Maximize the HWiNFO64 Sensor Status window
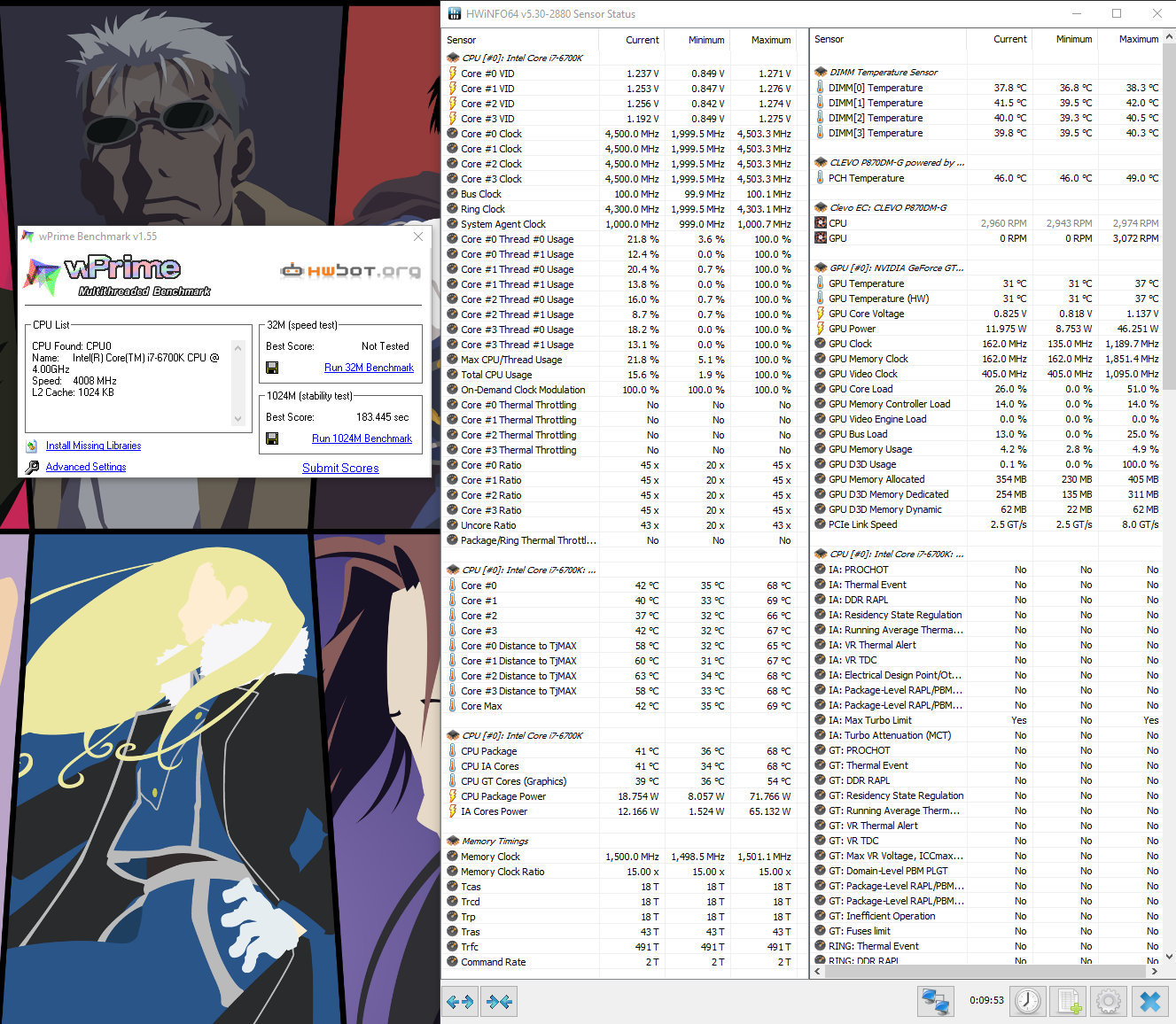 [x=1117, y=13]
